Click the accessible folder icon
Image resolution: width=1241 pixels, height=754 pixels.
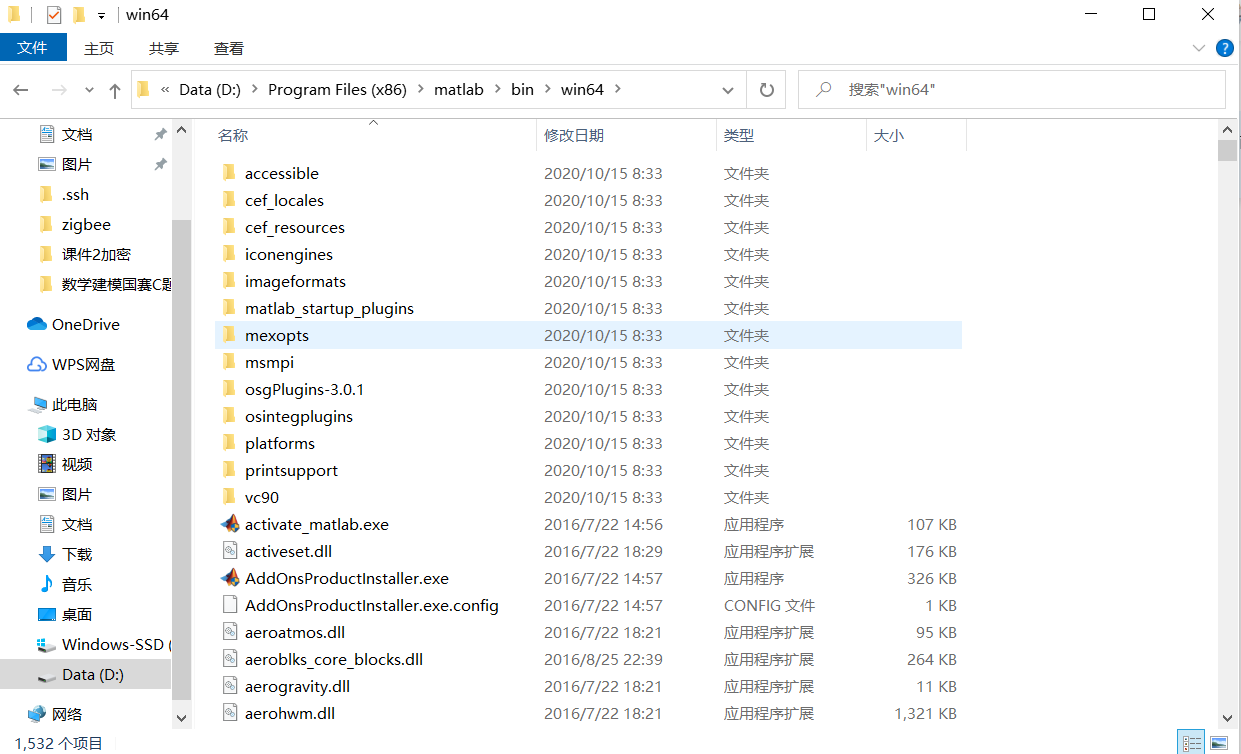coord(229,173)
